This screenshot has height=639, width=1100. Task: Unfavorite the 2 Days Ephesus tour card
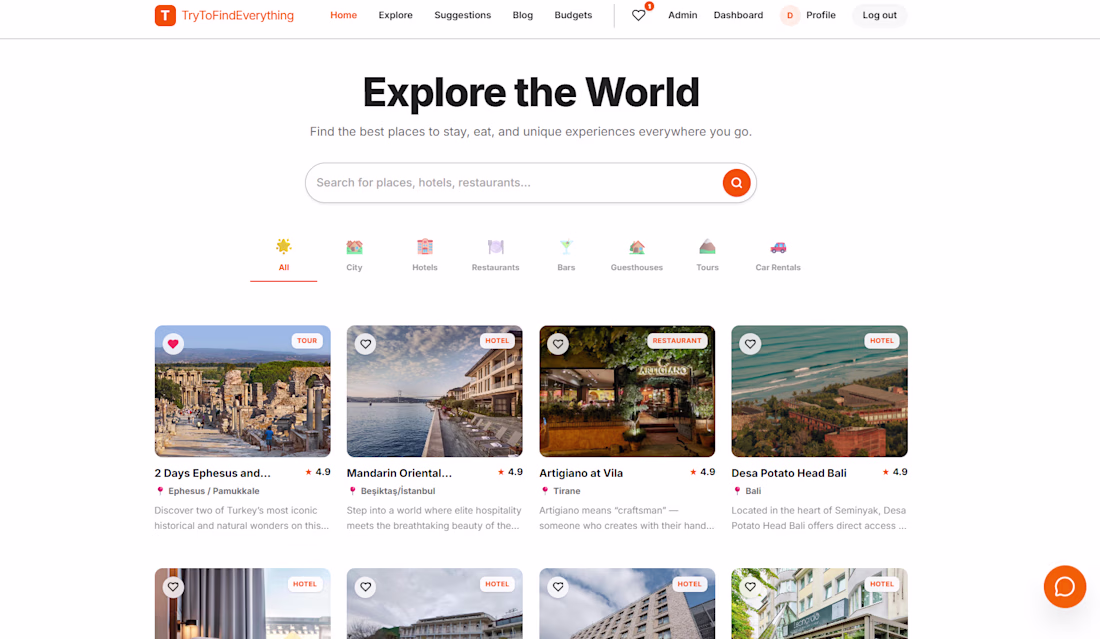(x=173, y=344)
